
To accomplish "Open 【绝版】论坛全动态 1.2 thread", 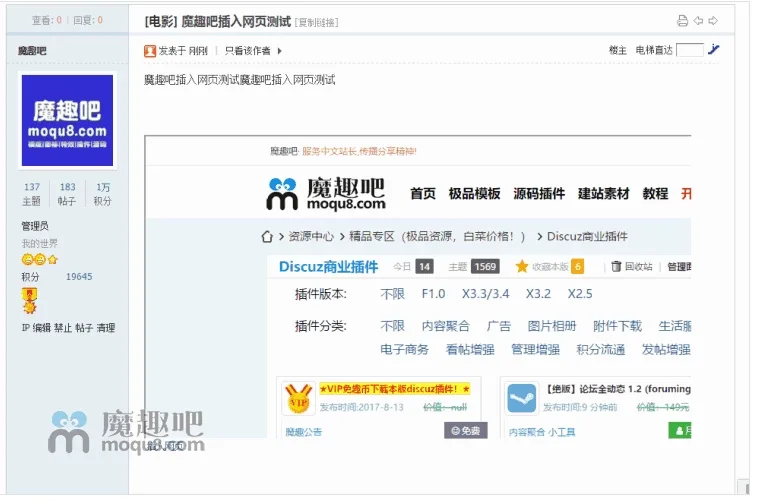I will point(618,389).
